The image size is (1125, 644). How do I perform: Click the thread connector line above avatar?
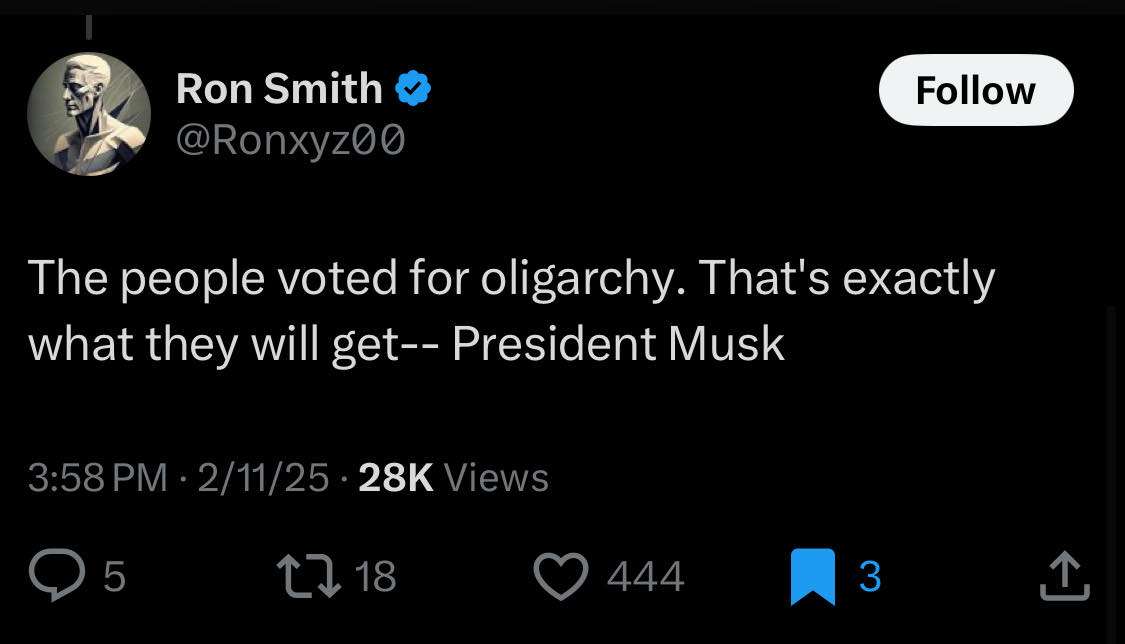[x=88, y=26]
